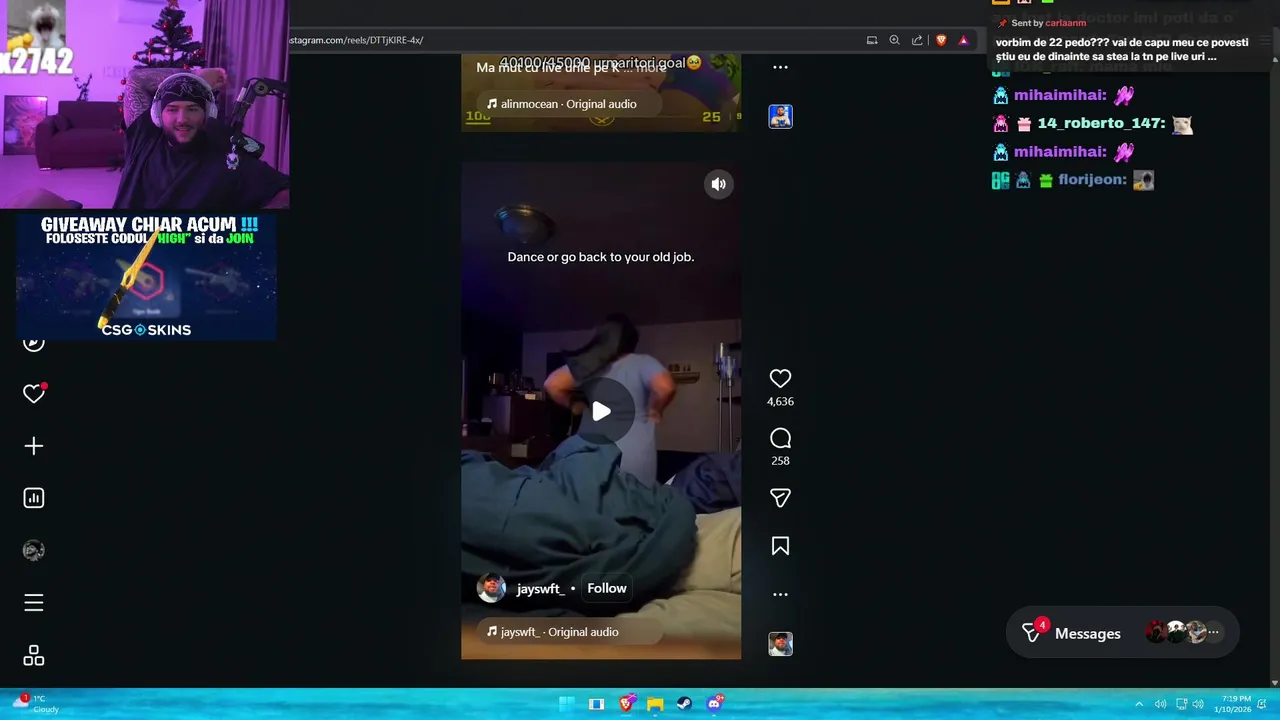1280x720 pixels.
Task: Open the jayswft_ audio thumbnail
Action: [780, 644]
